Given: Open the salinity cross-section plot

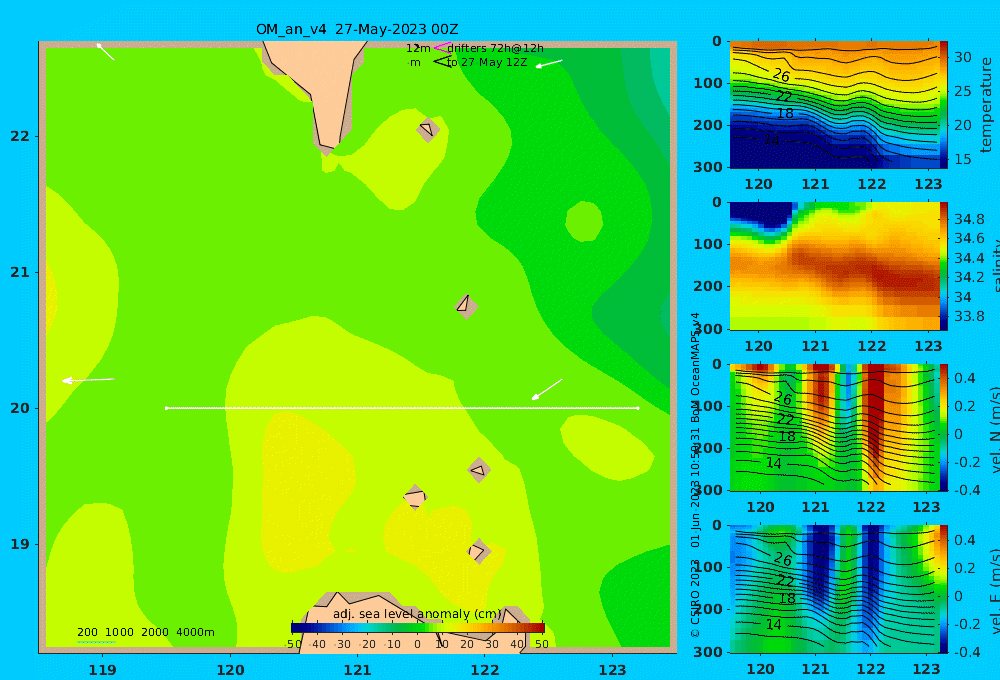Looking at the screenshot, I should click(834, 266).
